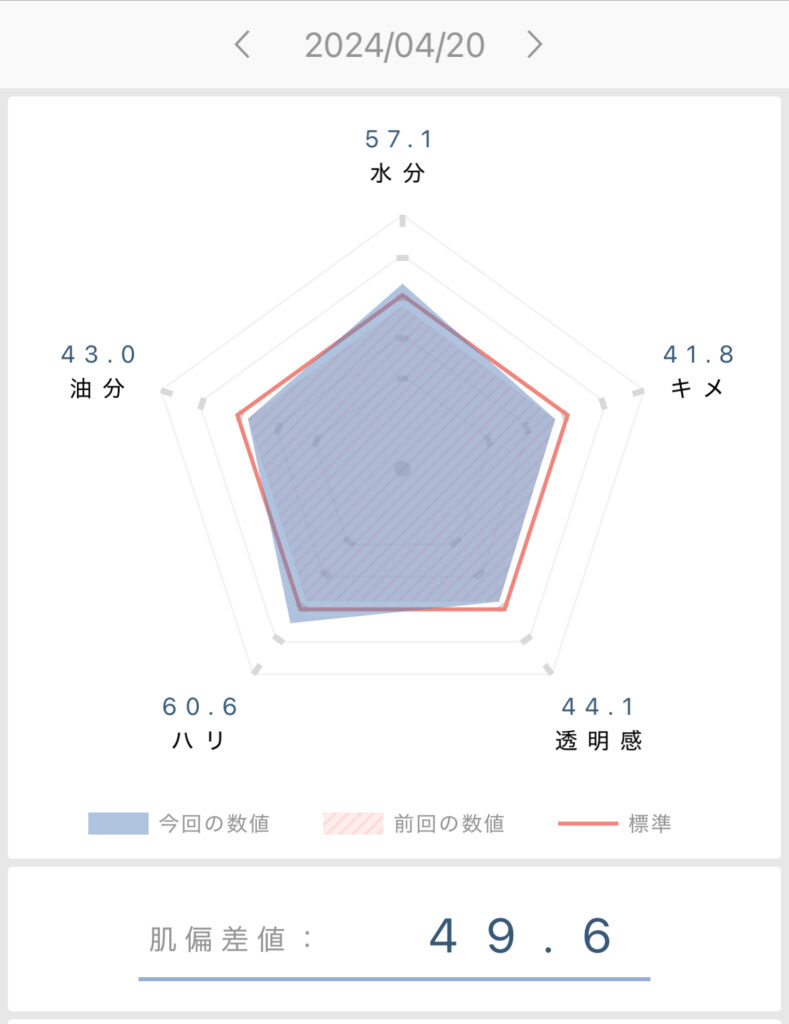
Task: Tap the 57.1 moisture score
Action: click(398, 139)
